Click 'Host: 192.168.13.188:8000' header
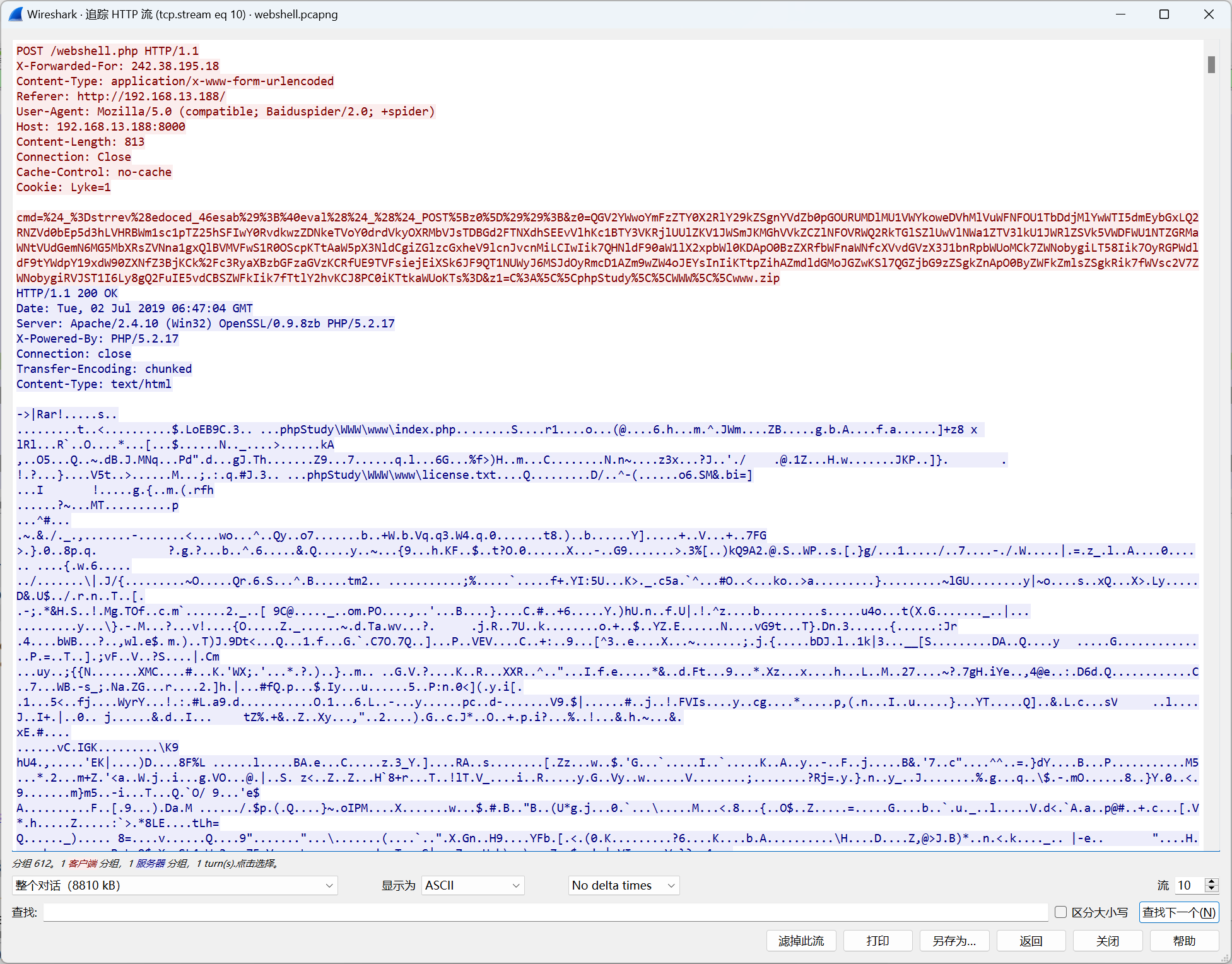 [x=101, y=127]
